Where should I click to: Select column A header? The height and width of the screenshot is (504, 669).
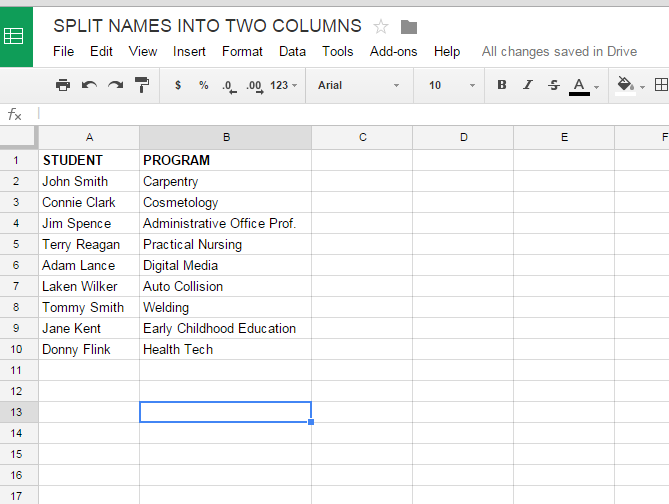point(89,137)
